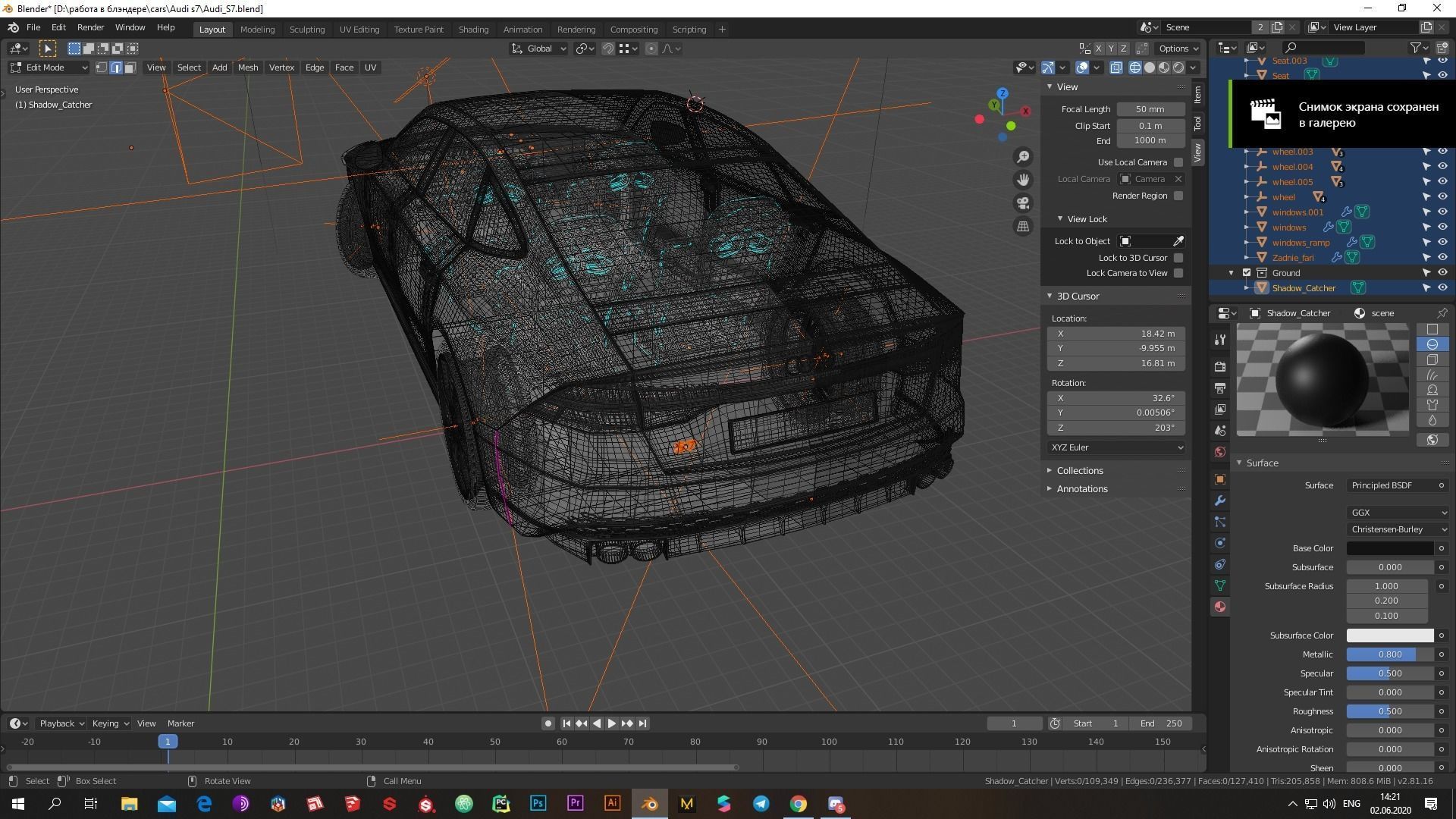Collapse the 3D Cursor panel
1456x819 pixels.
tap(1078, 297)
